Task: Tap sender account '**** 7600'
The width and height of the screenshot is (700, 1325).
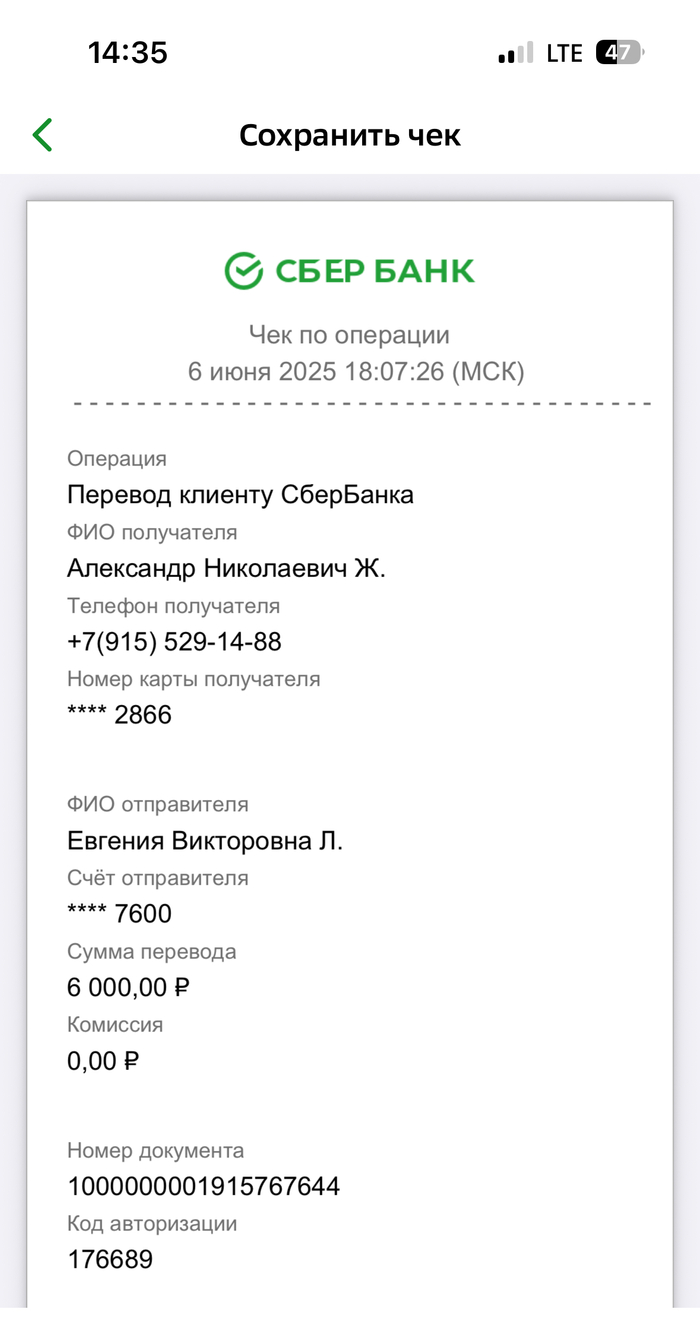Action: [x=120, y=913]
